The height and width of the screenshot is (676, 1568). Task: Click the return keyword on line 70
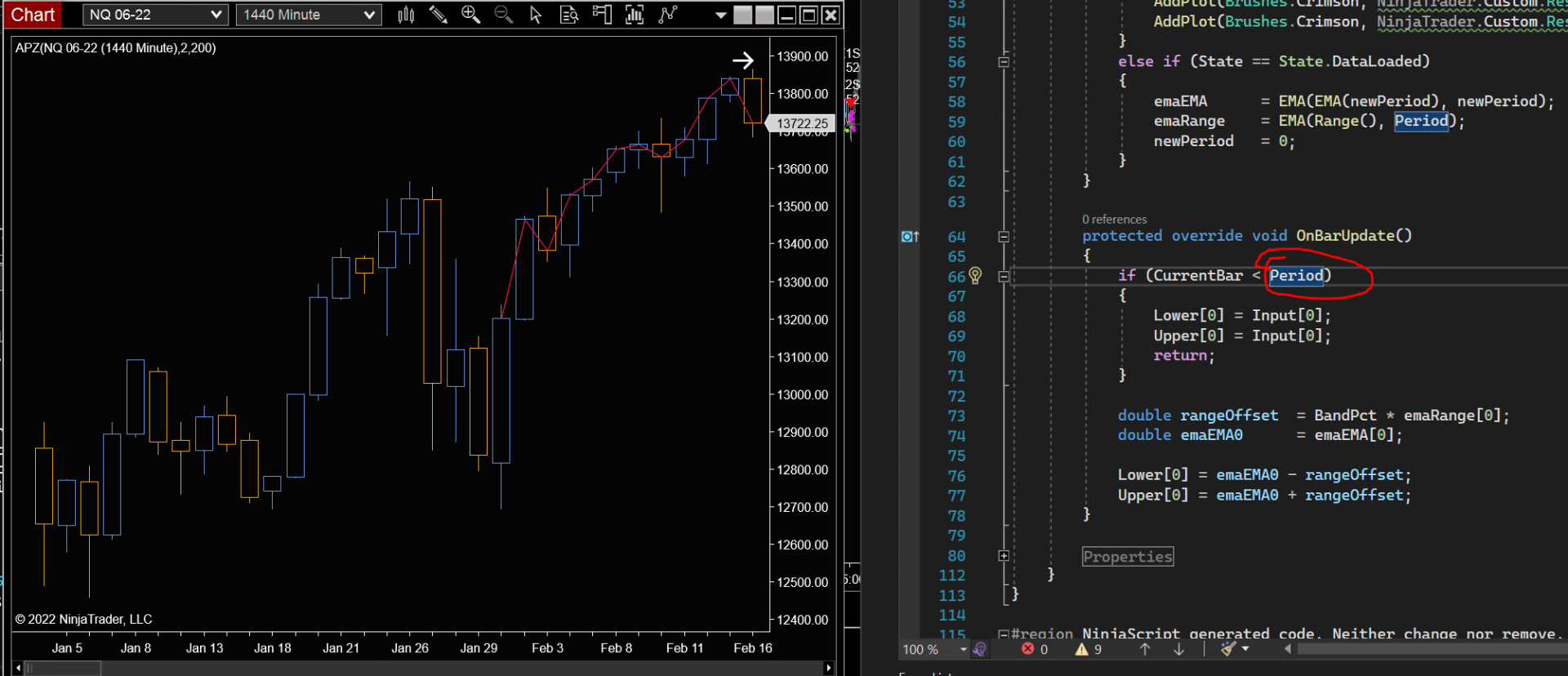click(x=1180, y=356)
